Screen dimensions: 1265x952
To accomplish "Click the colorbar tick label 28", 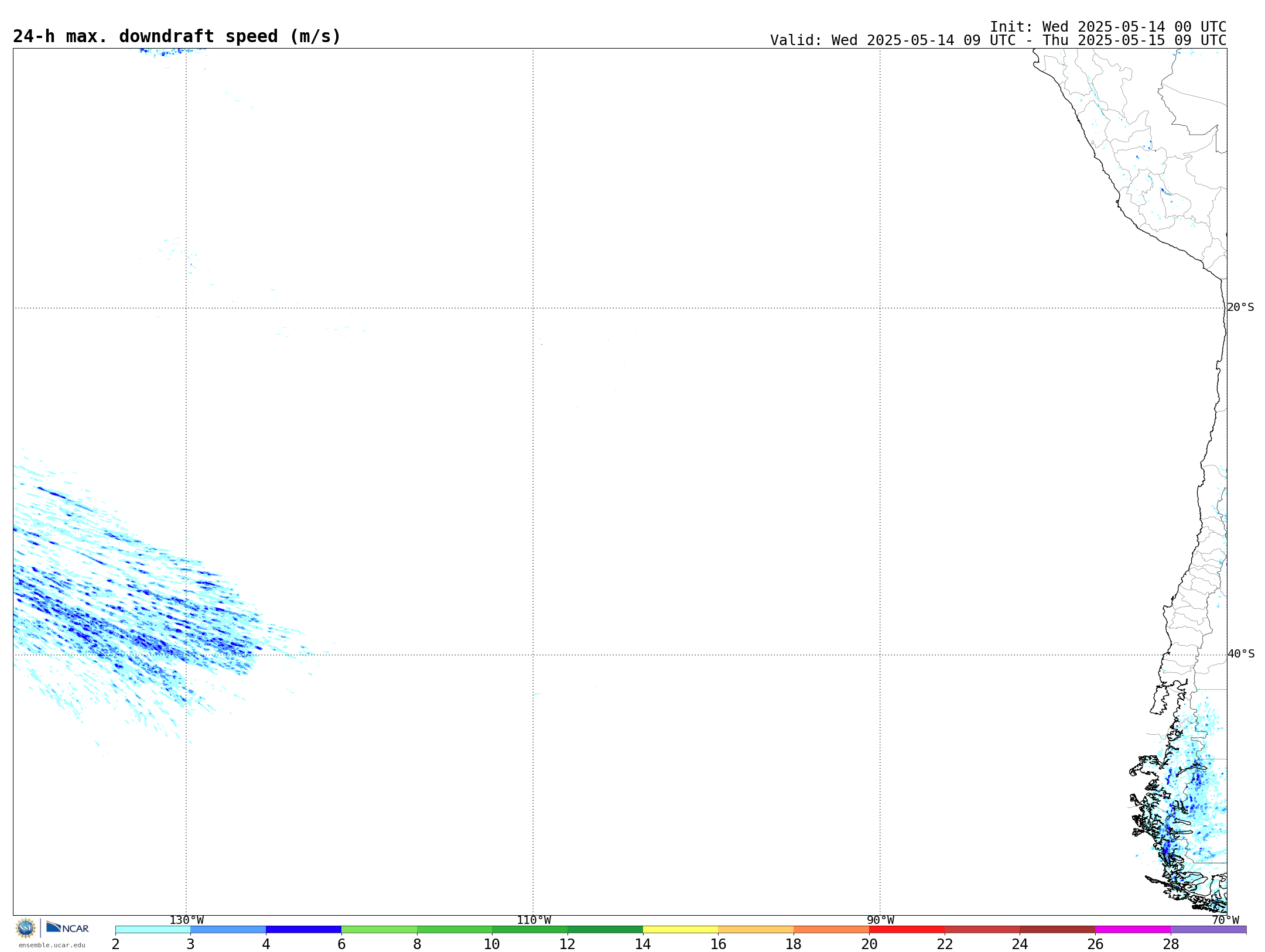I will 1171,944.
